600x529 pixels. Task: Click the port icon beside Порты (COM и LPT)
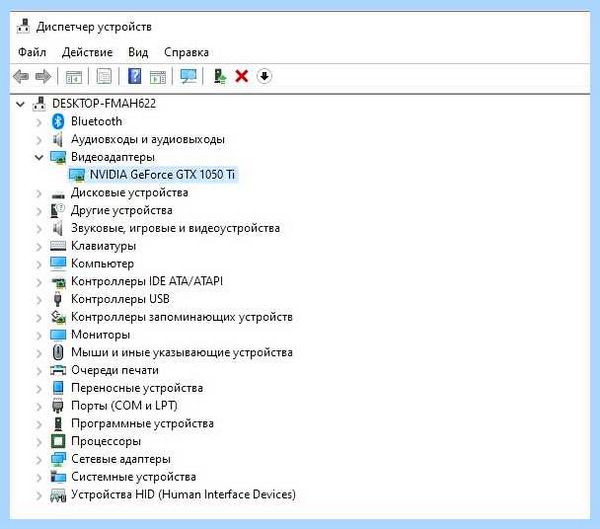click(x=58, y=406)
